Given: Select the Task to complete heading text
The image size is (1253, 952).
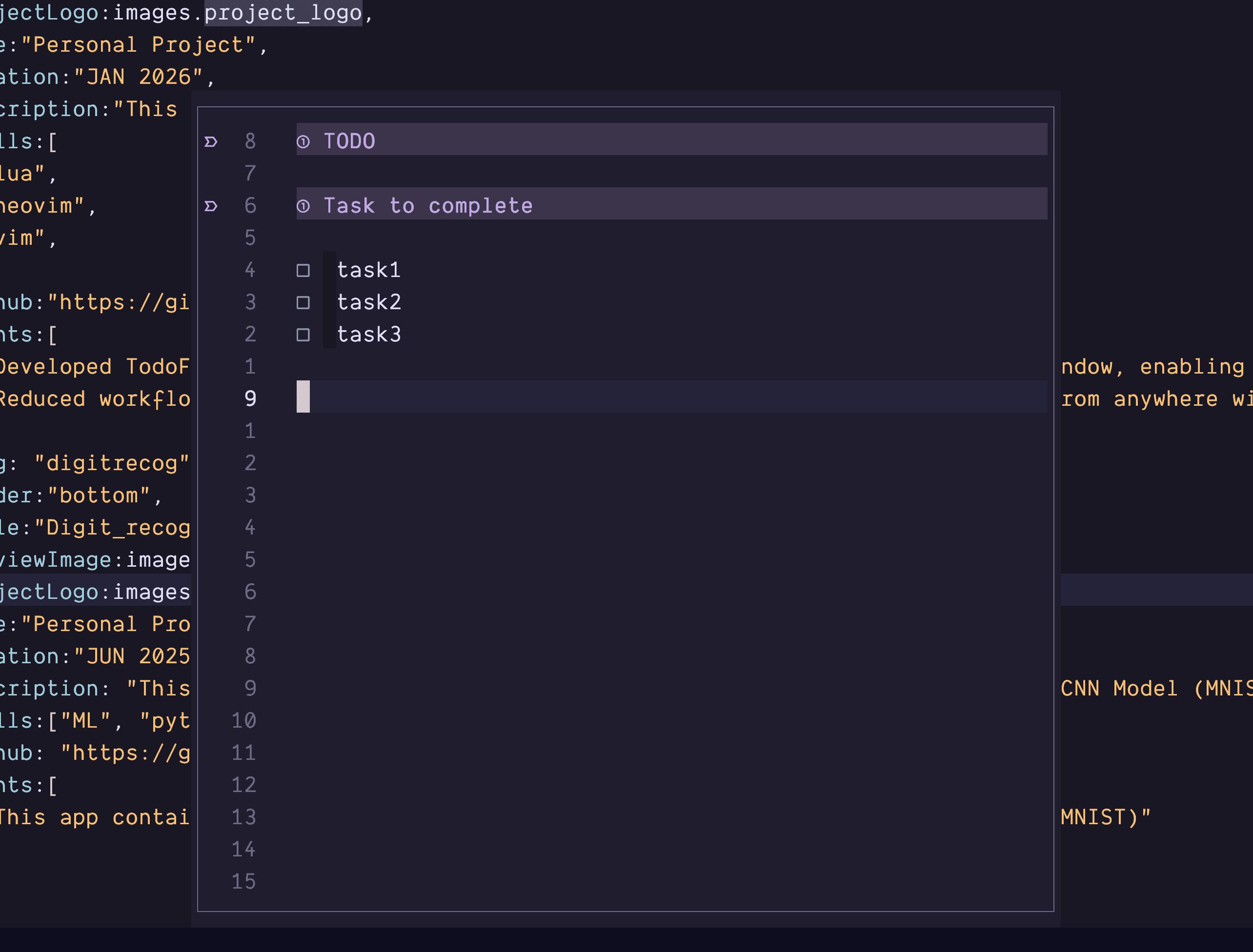Looking at the screenshot, I should coord(428,206).
